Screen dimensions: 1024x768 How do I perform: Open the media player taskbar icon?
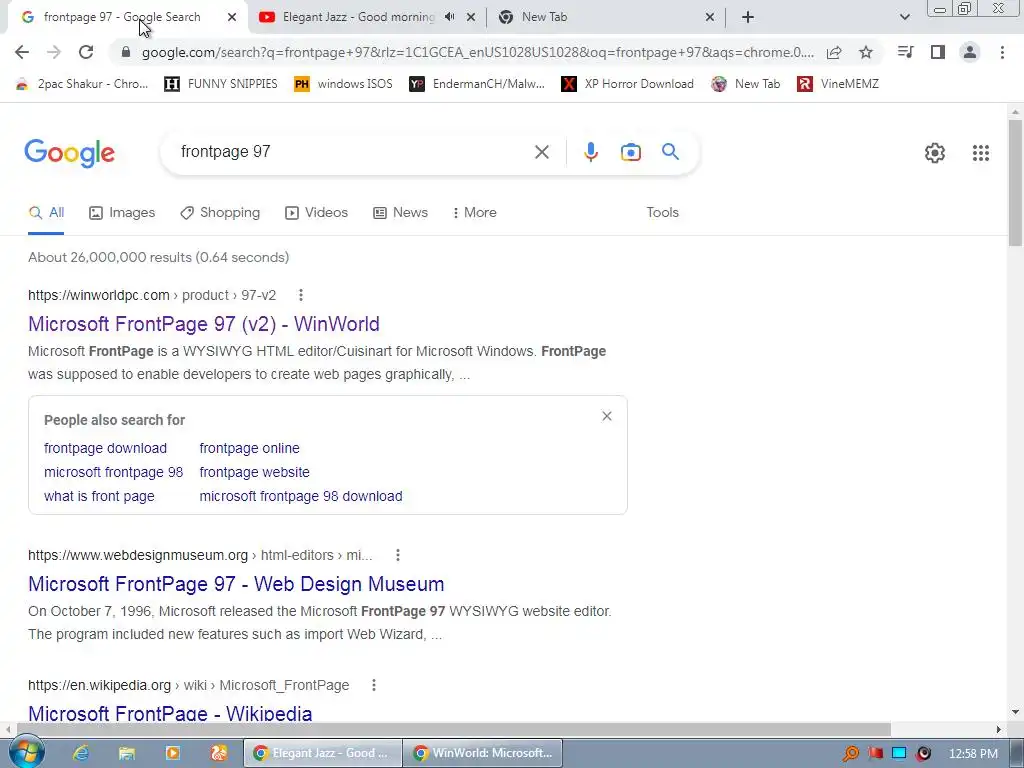click(x=172, y=753)
